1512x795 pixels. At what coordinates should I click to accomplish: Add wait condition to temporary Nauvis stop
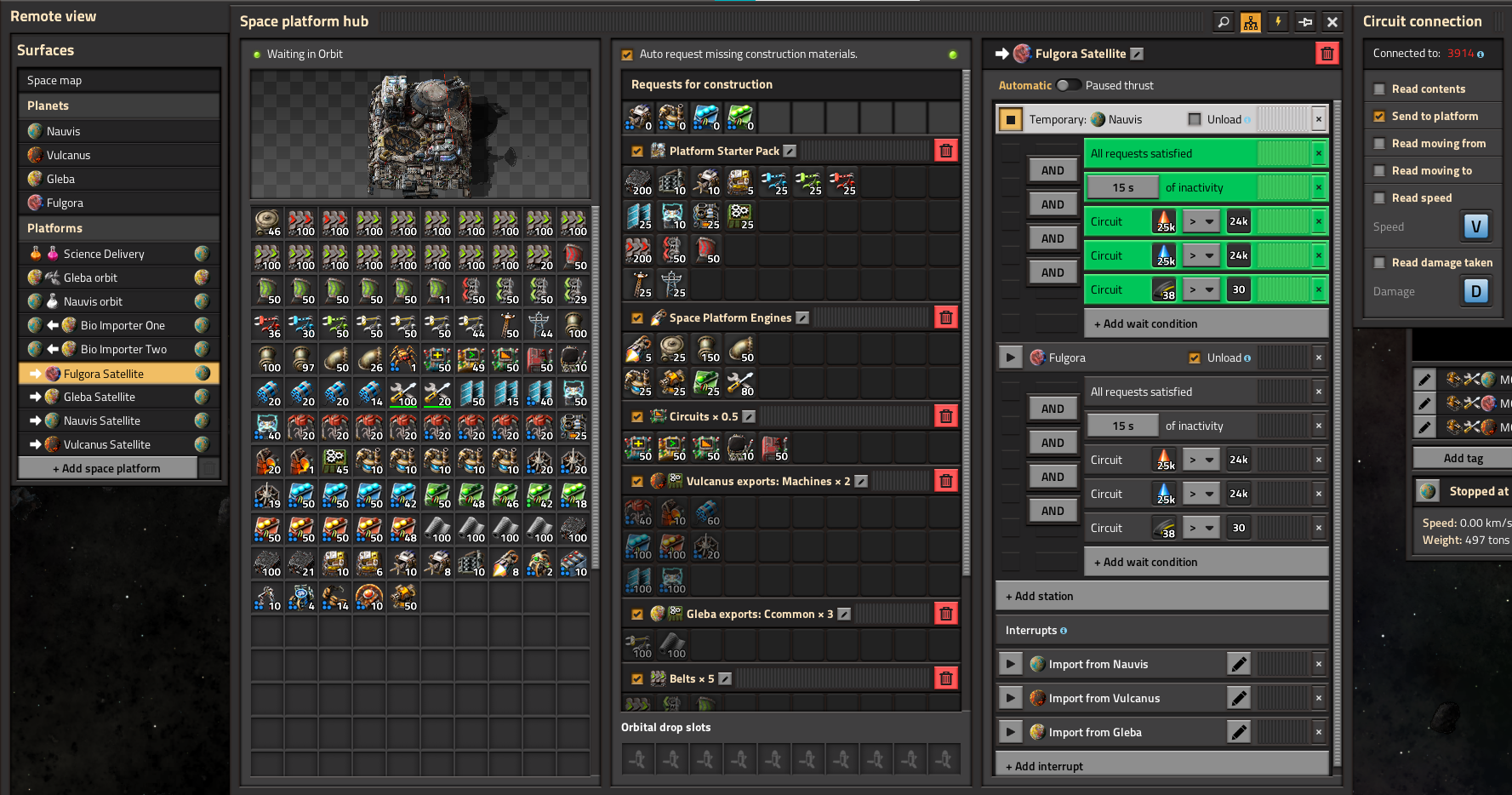(x=1206, y=323)
